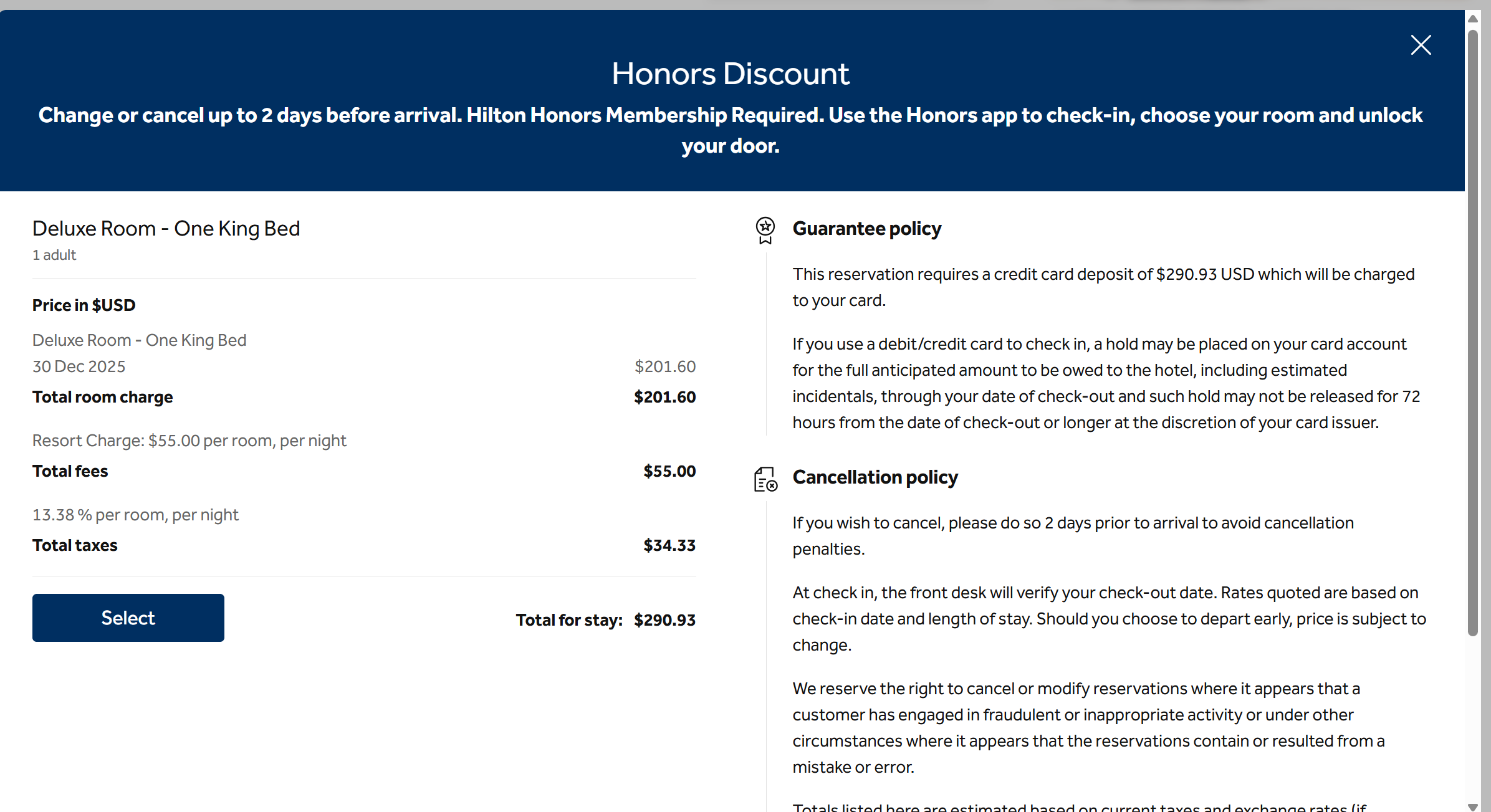Click the 13.38 % tax rate line
This screenshot has height=812, width=1491.
(x=135, y=515)
